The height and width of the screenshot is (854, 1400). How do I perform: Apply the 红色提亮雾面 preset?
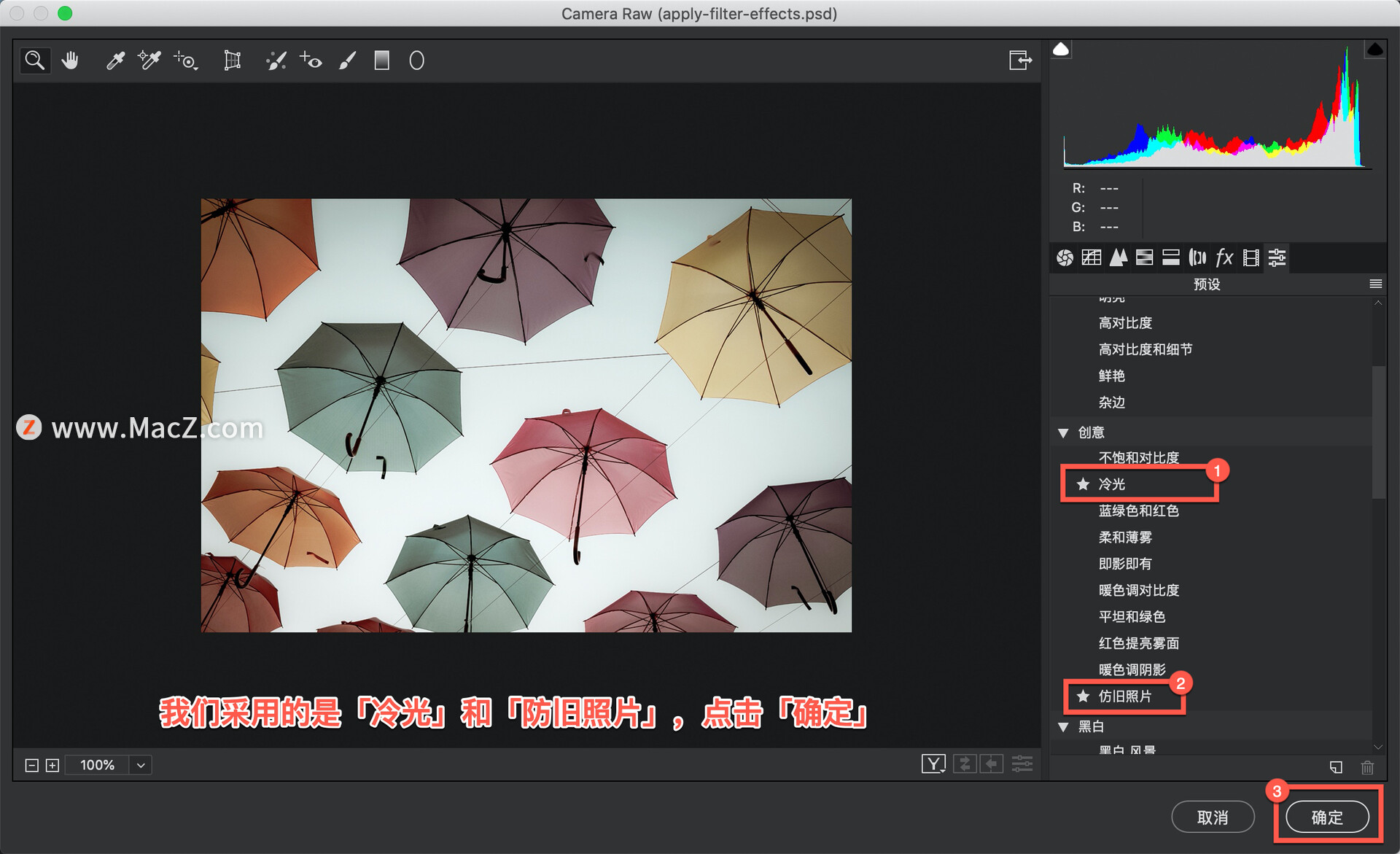tap(1138, 643)
